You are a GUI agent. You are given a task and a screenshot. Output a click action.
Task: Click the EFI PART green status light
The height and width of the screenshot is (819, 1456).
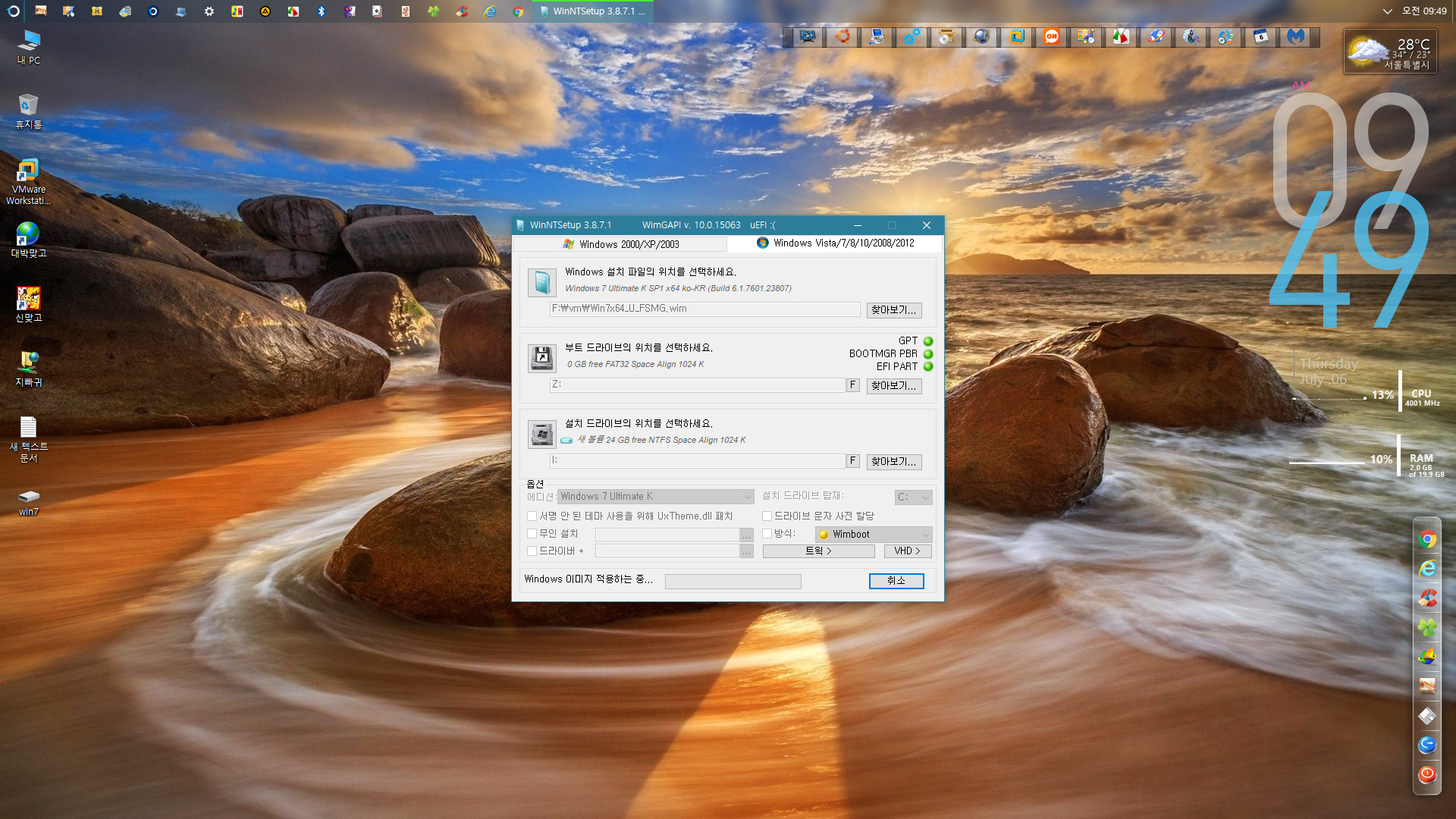pos(928,367)
